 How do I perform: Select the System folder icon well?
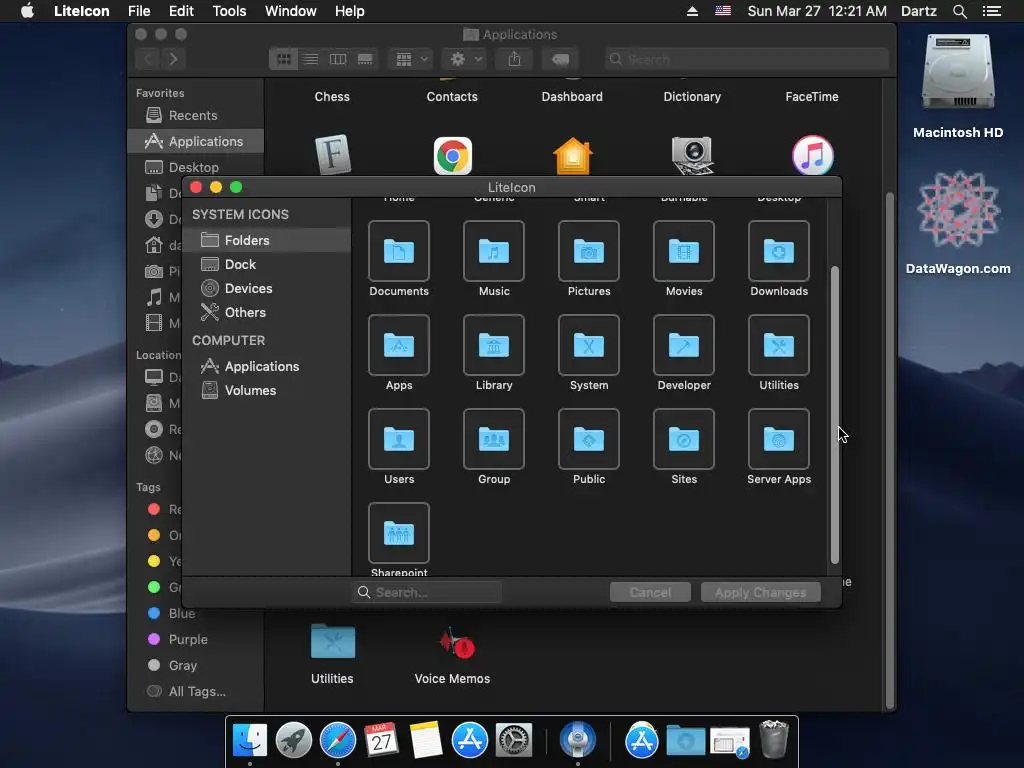point(588,345)
